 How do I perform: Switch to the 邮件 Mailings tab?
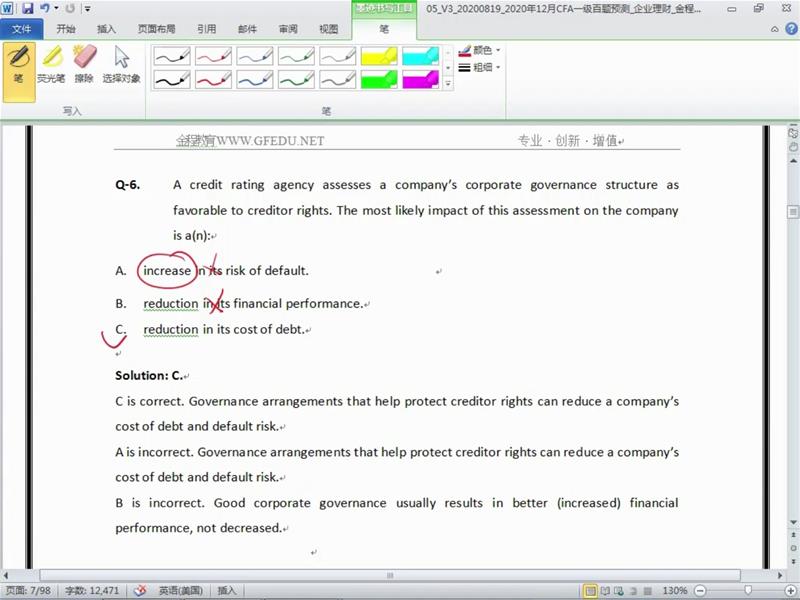click(247, 29)
